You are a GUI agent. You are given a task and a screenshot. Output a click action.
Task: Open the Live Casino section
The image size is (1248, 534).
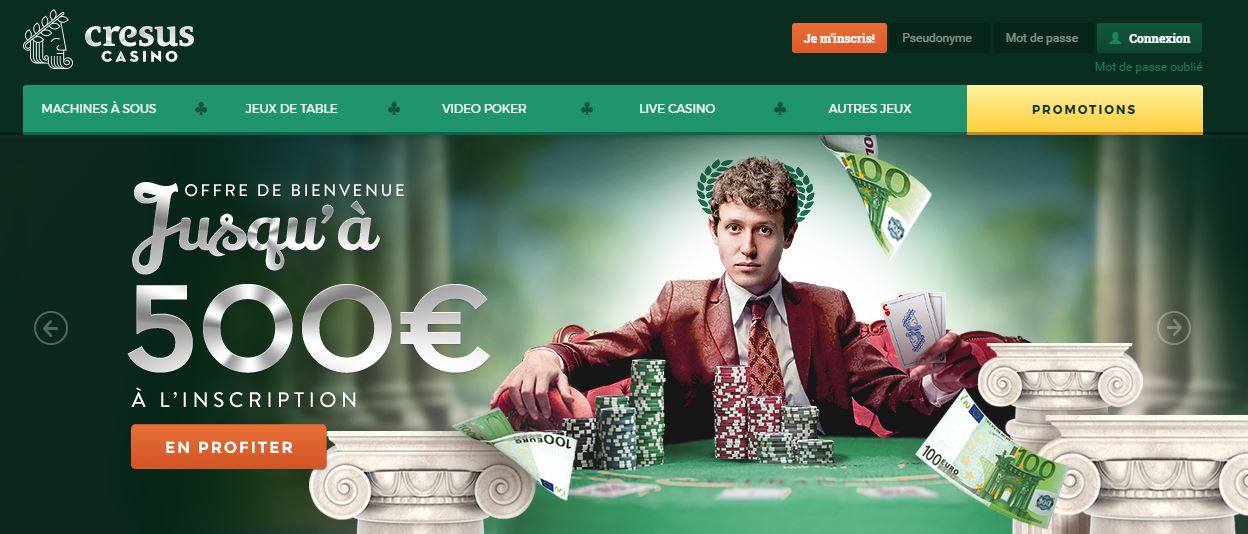pyautogui.click(x=677, y=109)
